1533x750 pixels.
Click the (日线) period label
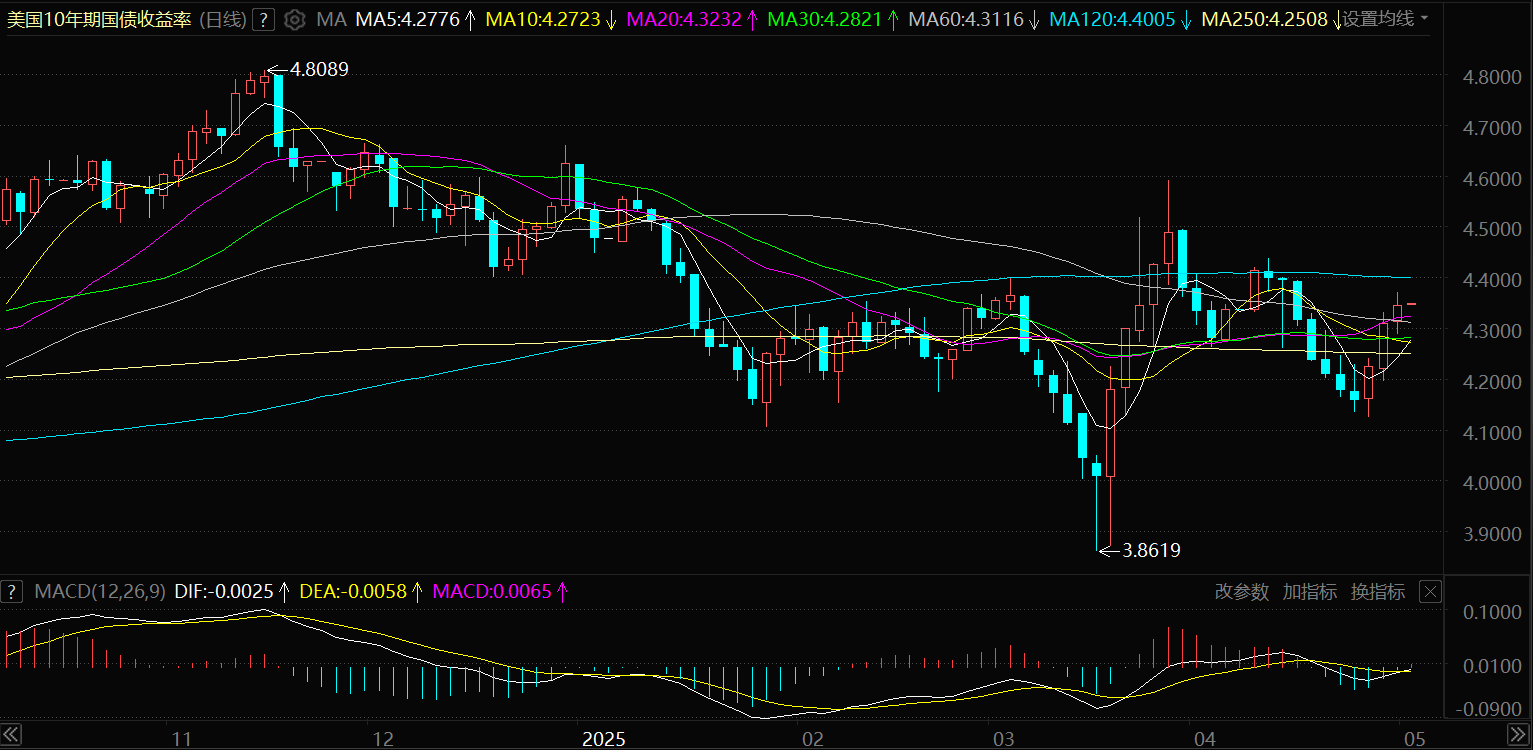222,19
